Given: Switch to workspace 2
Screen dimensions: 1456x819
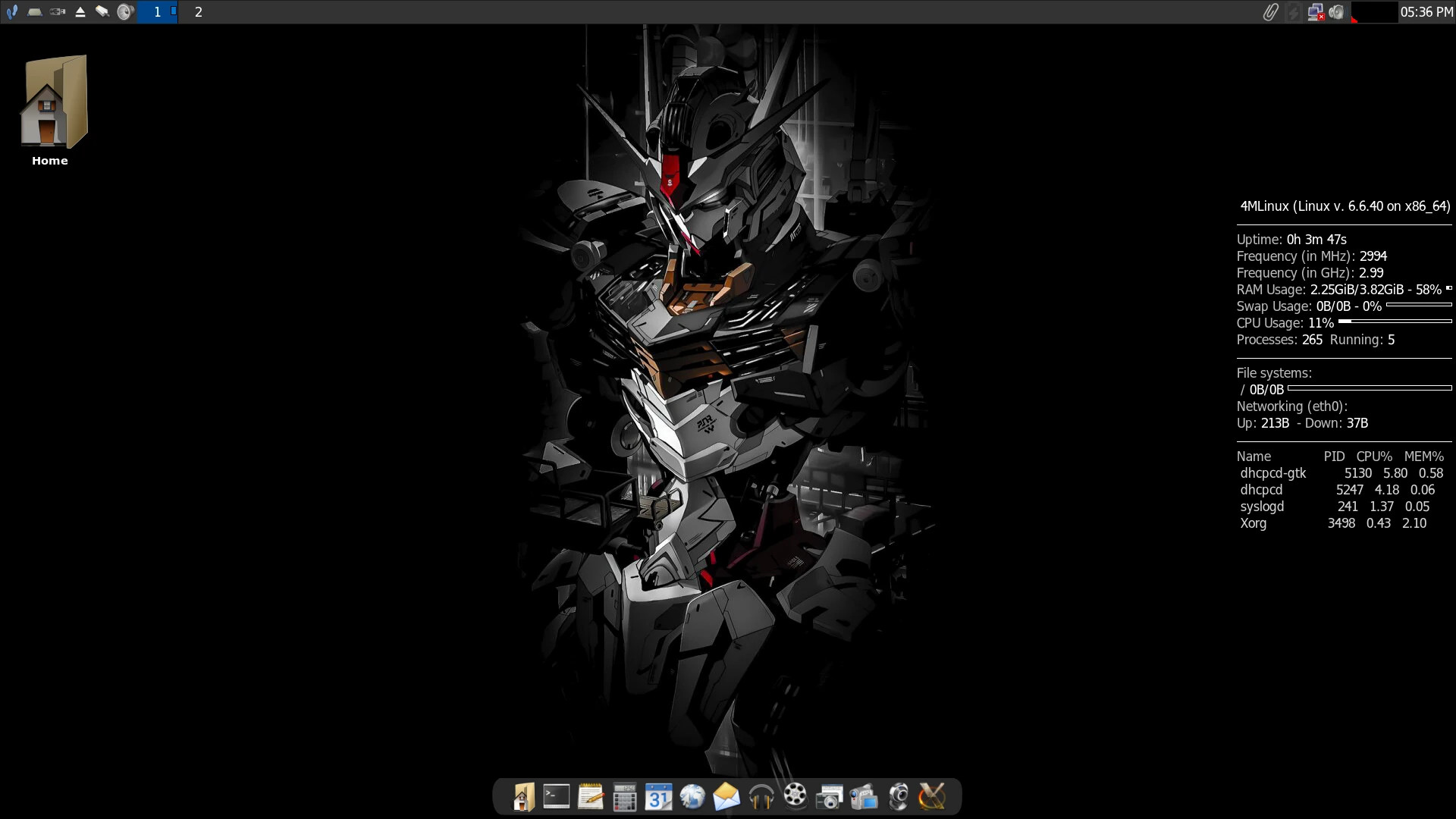Looking at the screenshot, I should pyautogui.click(x=198, y=12).
